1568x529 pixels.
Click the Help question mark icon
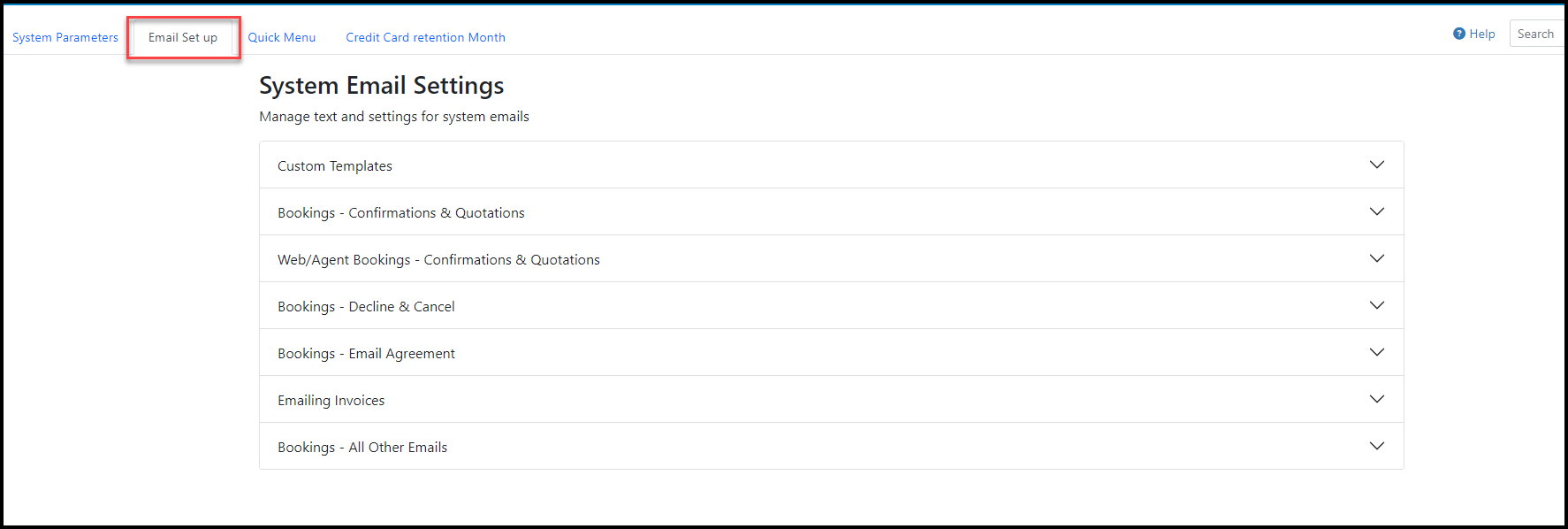pos(1458,34)
